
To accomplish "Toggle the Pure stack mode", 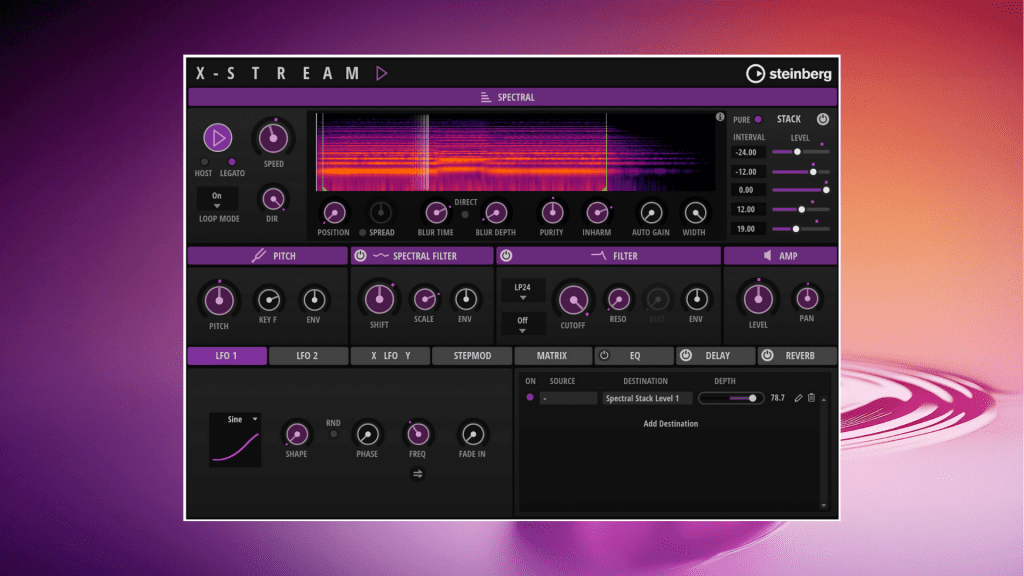I will pyautogui.click(x=759, y=119).
